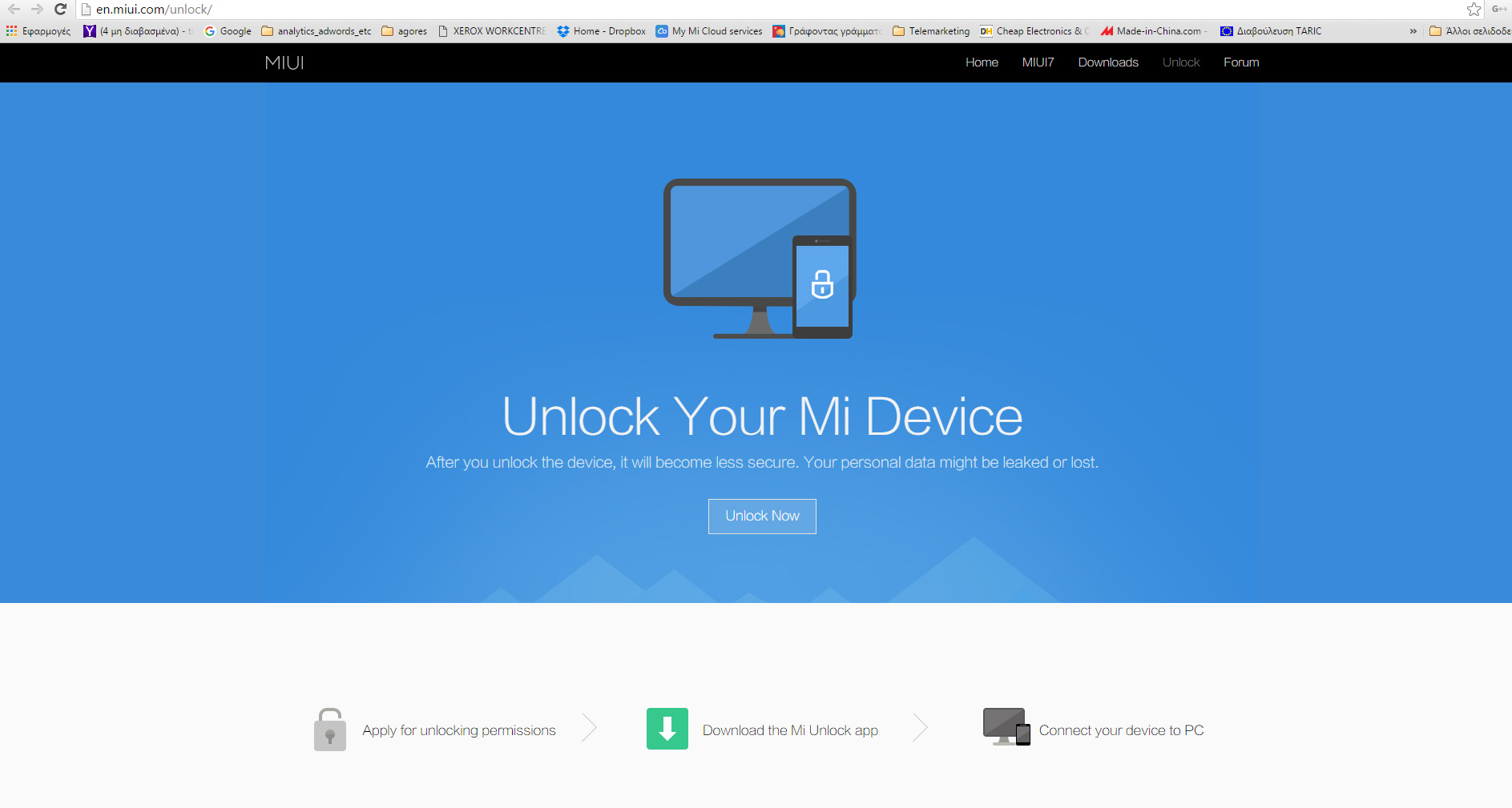
Task: Click the green download arrow icon
Action: (x=667, y=729)
